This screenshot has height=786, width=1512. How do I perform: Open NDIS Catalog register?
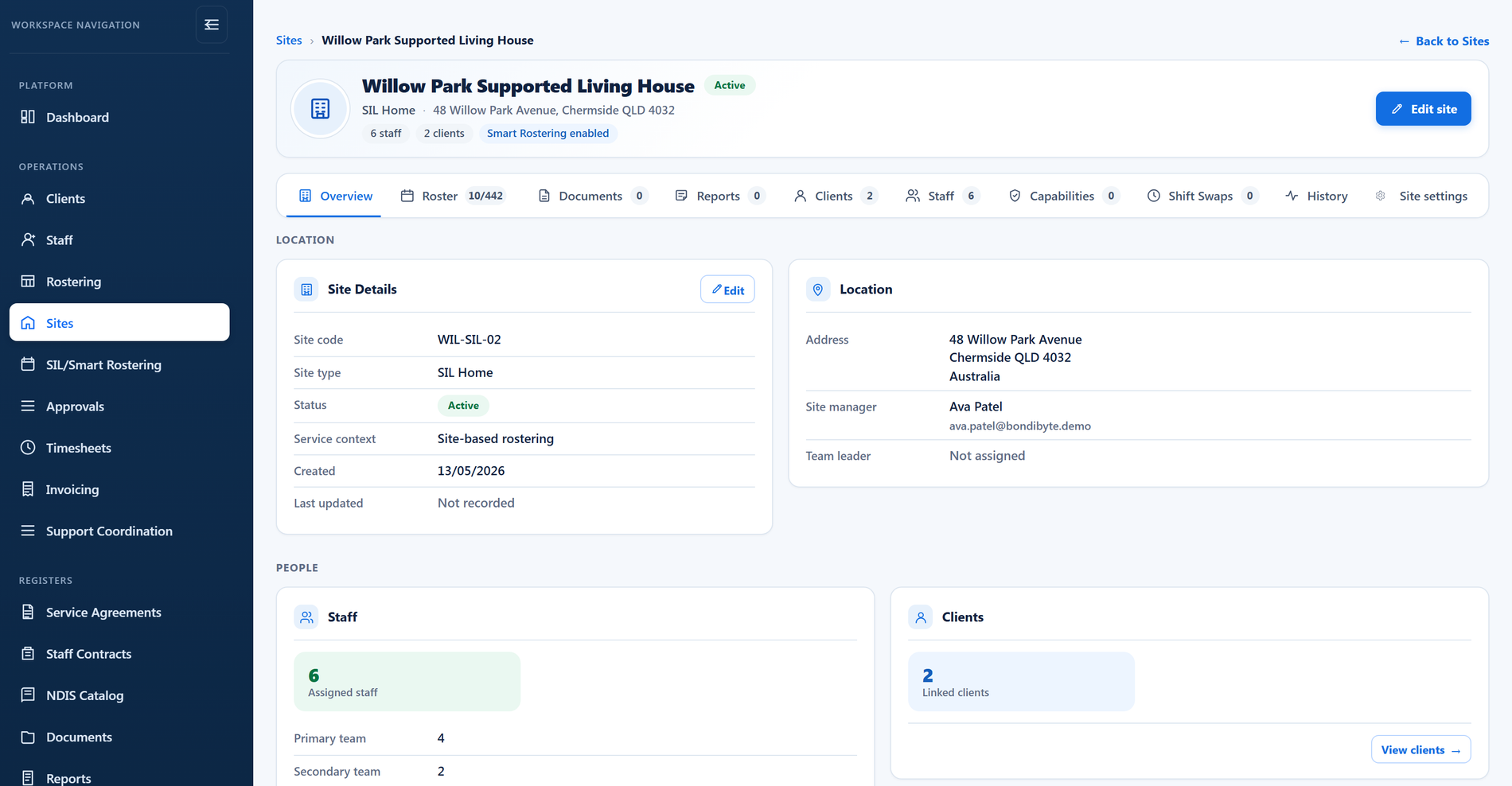[119, 695]
